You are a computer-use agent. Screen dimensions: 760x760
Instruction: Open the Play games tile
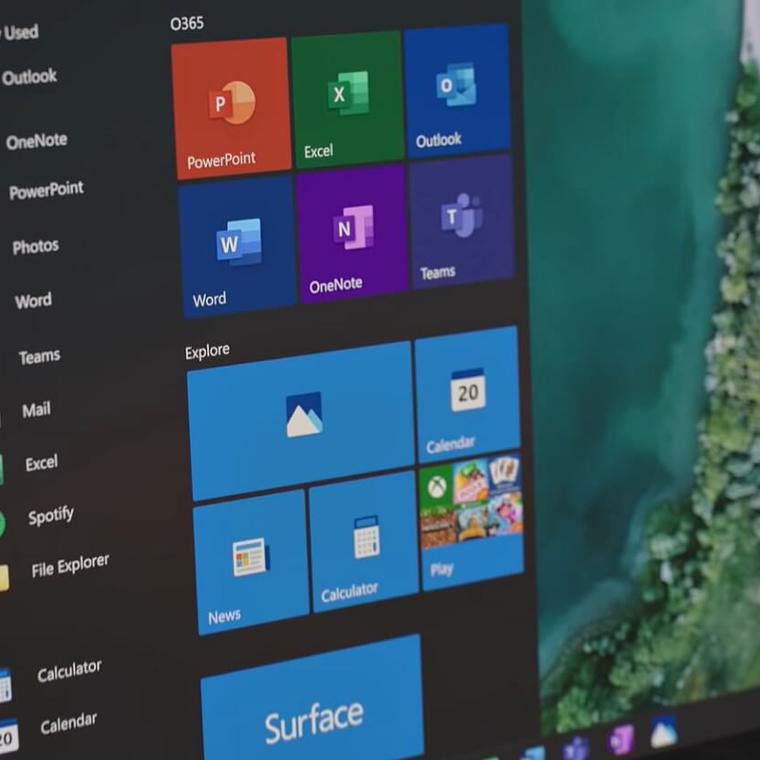point(471,521)
